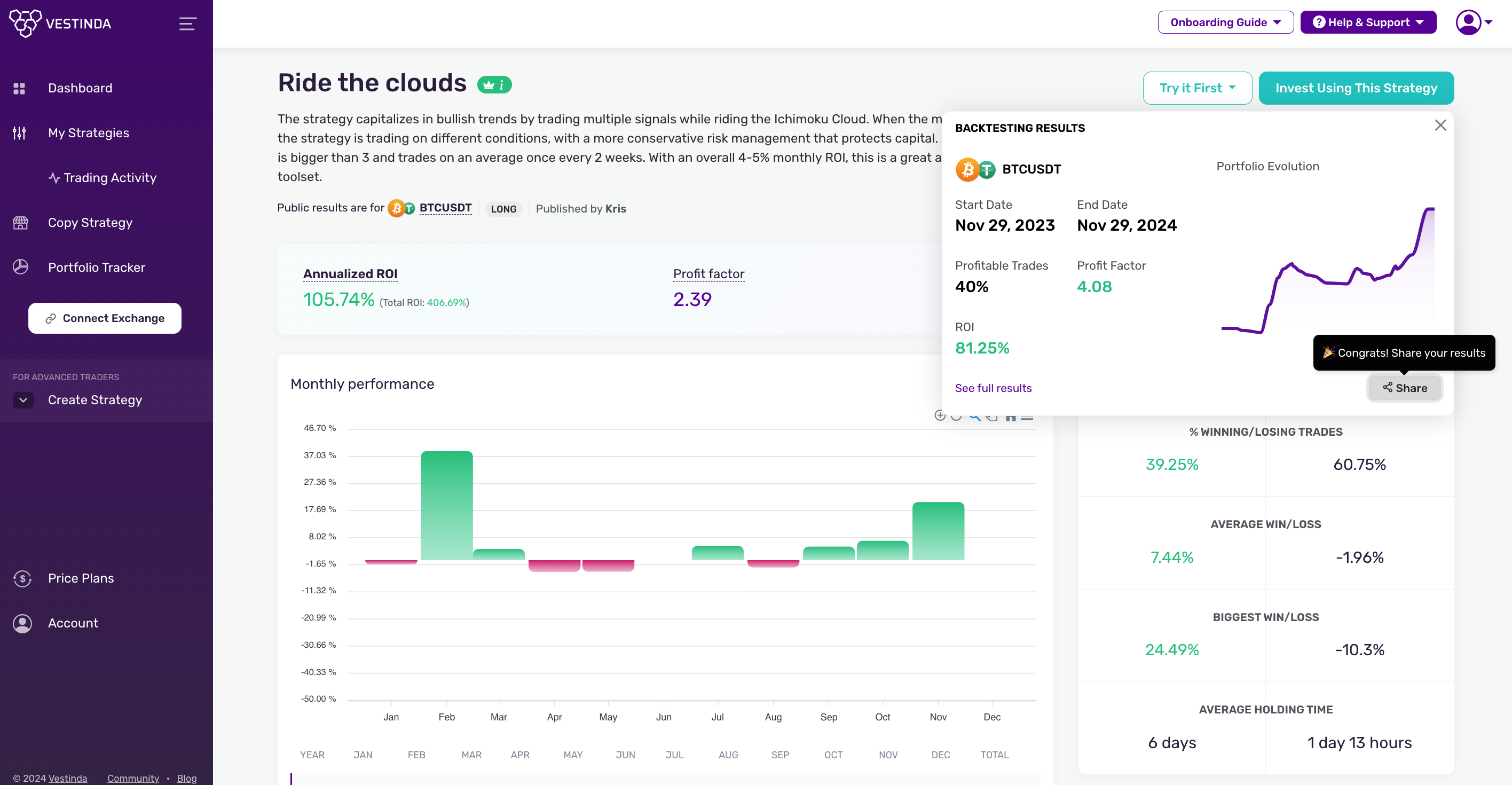Click the Kris publisher name
The image size is (1512, 785).
[616, 208]
